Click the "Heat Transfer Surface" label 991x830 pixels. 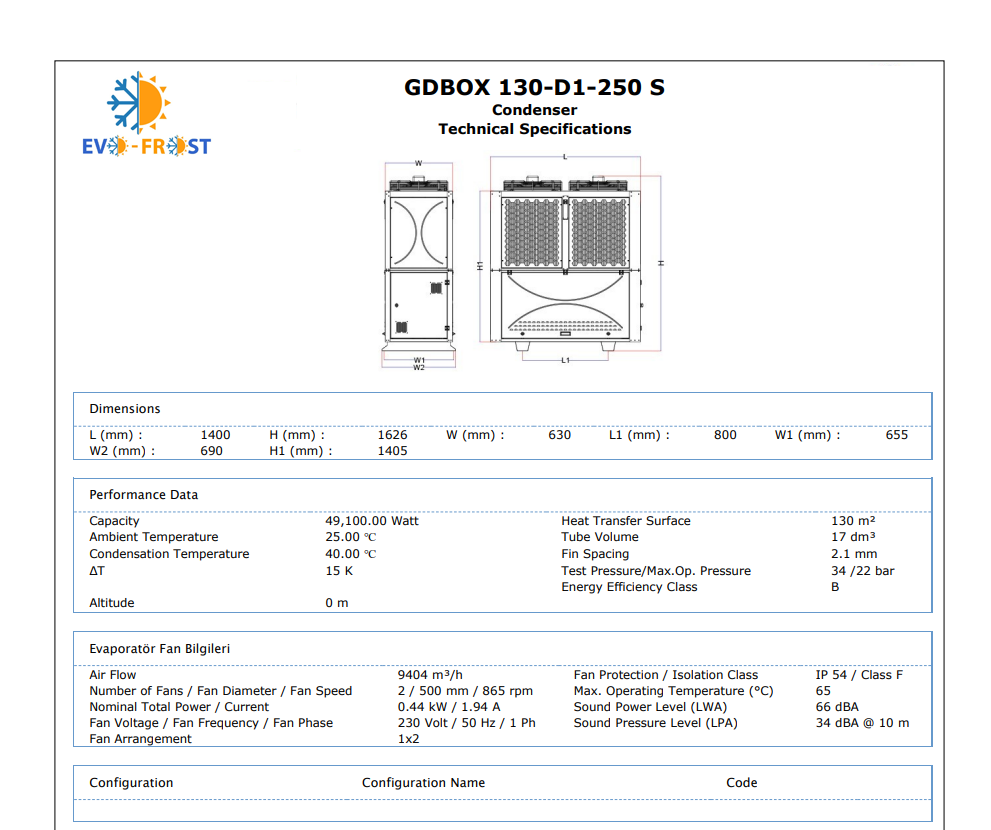pos(626,521)
